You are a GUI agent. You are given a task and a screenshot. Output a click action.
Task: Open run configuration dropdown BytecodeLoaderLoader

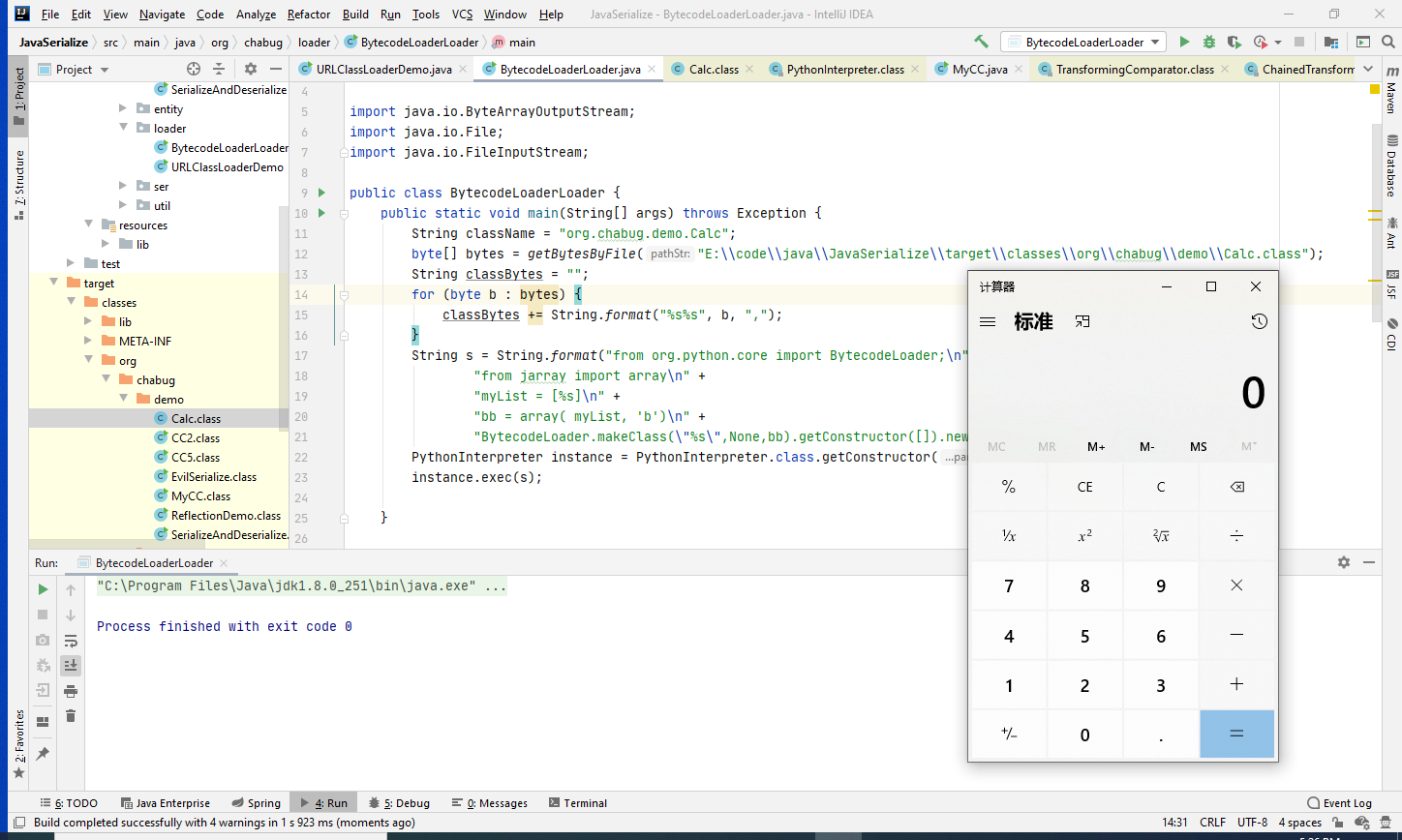(x=1085, y=42)
